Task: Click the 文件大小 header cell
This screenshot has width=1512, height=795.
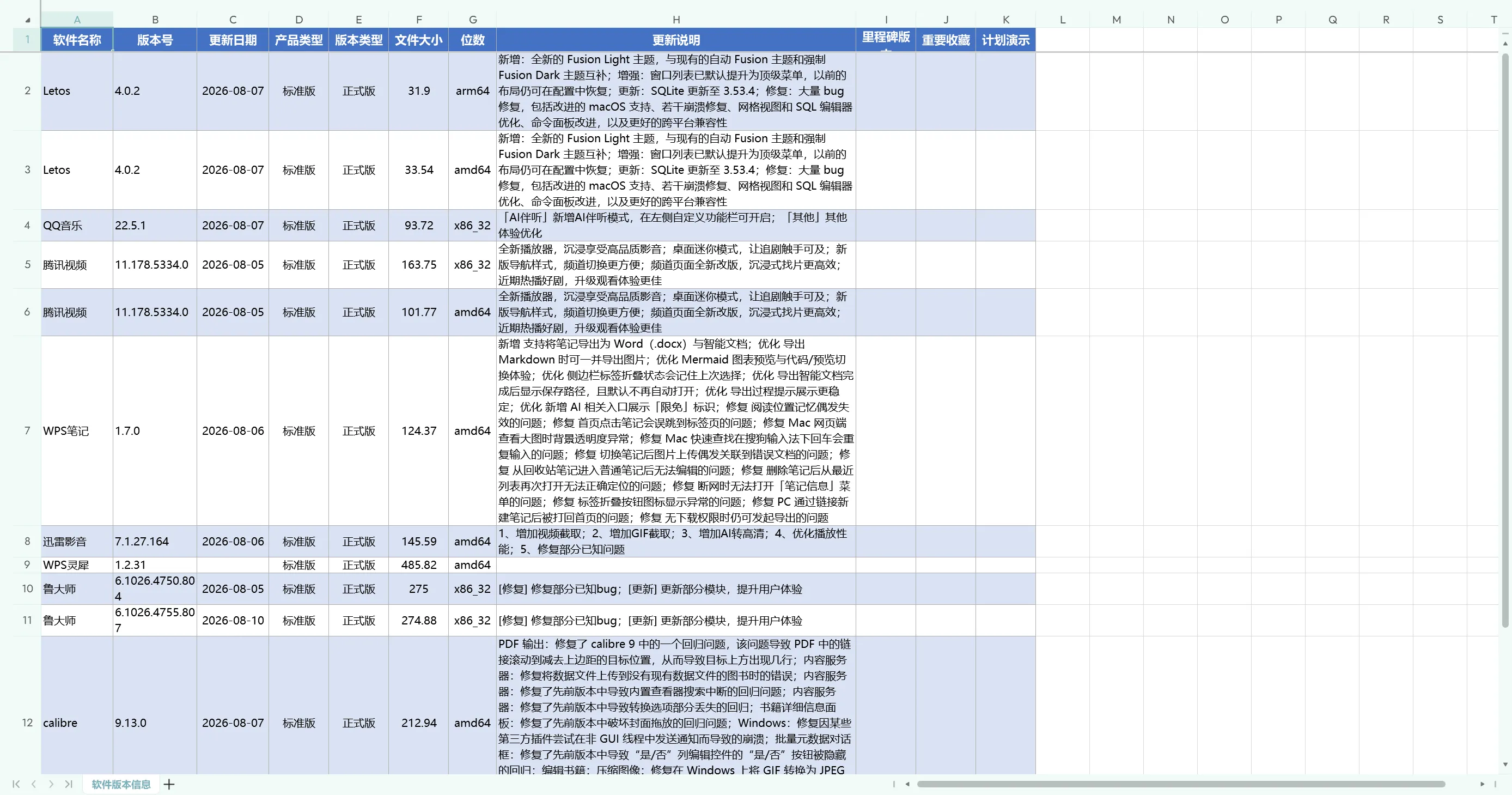Action: (418, 40)
